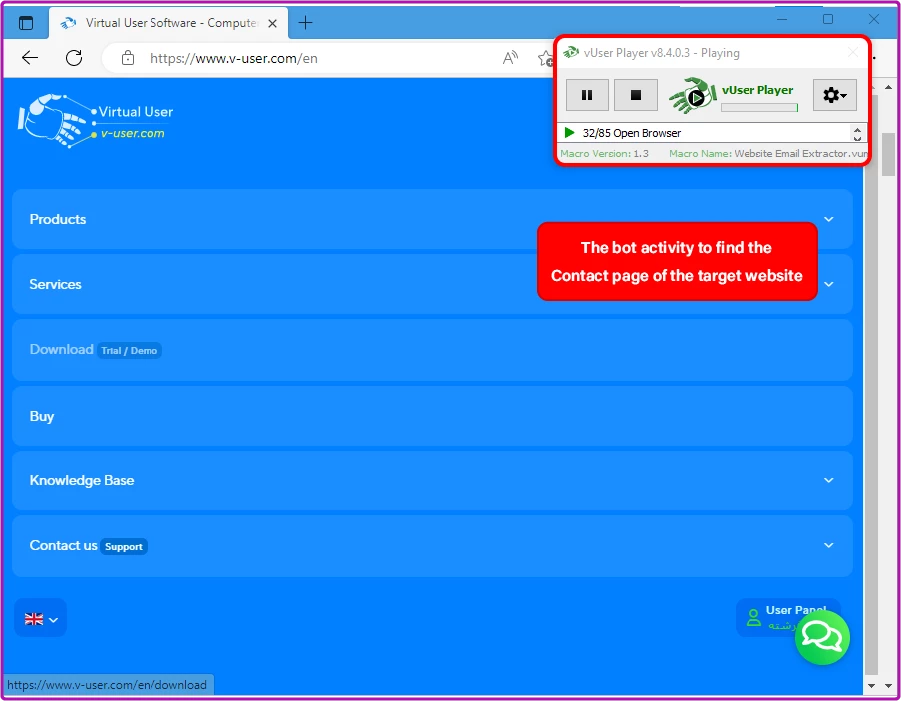Image resolution: width=901 pixels, height=701 pixels.
Task: Click the Services section chevron
Action: pos(829,284)
